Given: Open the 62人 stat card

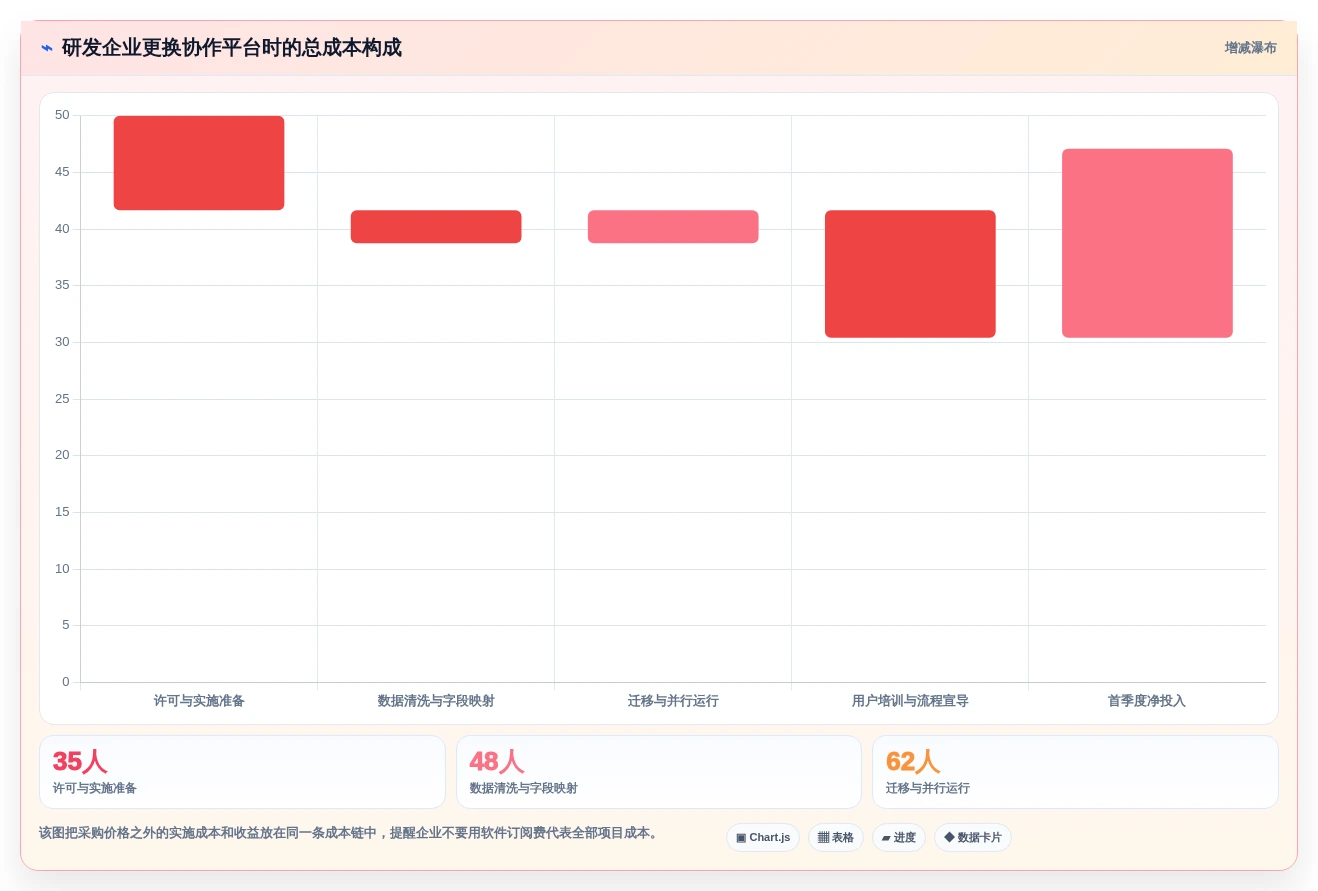Looking at the screenshot, I should click(1075, 772).
